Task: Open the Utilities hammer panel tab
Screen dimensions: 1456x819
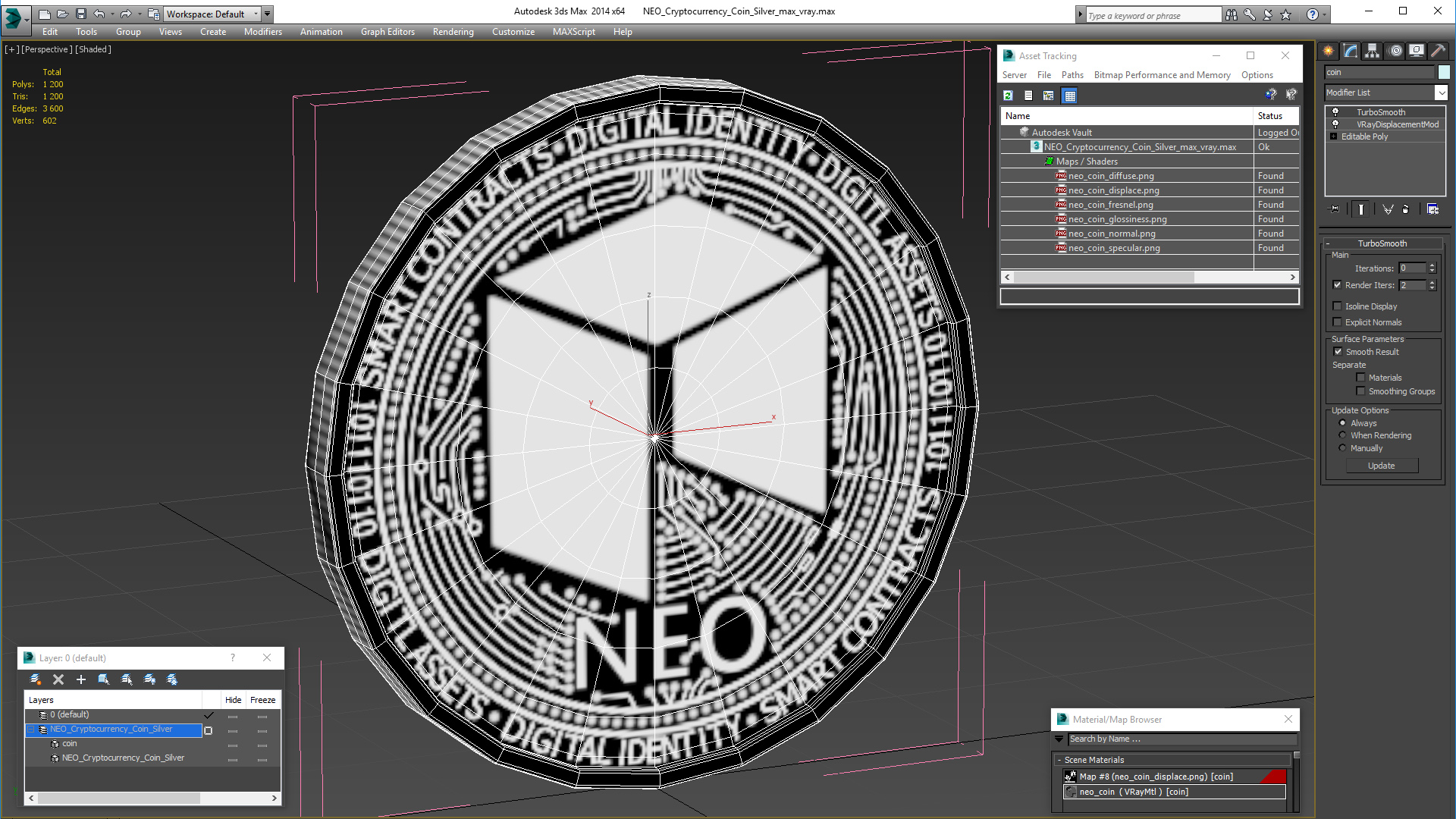Action: tap(1438, 51)
